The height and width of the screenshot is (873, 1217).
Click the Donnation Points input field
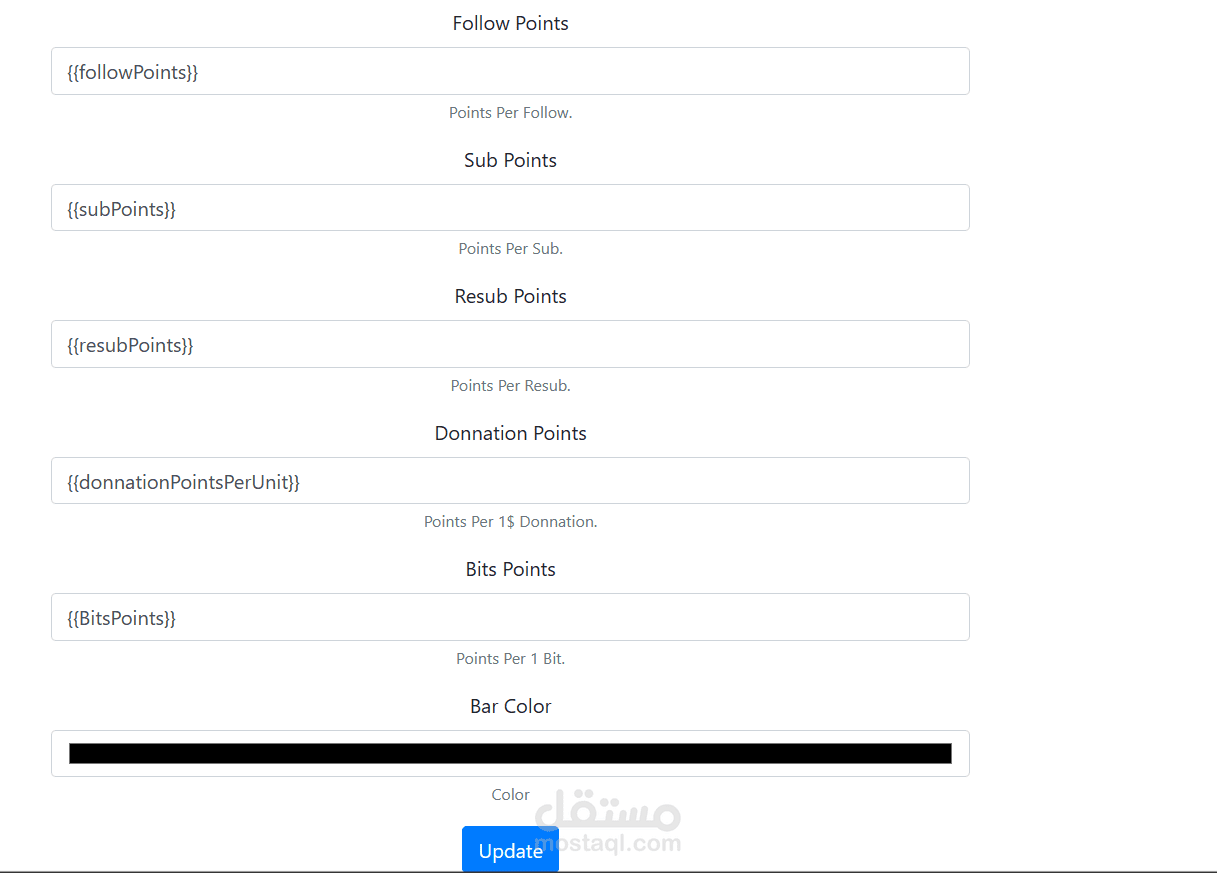tap(510, 481)
